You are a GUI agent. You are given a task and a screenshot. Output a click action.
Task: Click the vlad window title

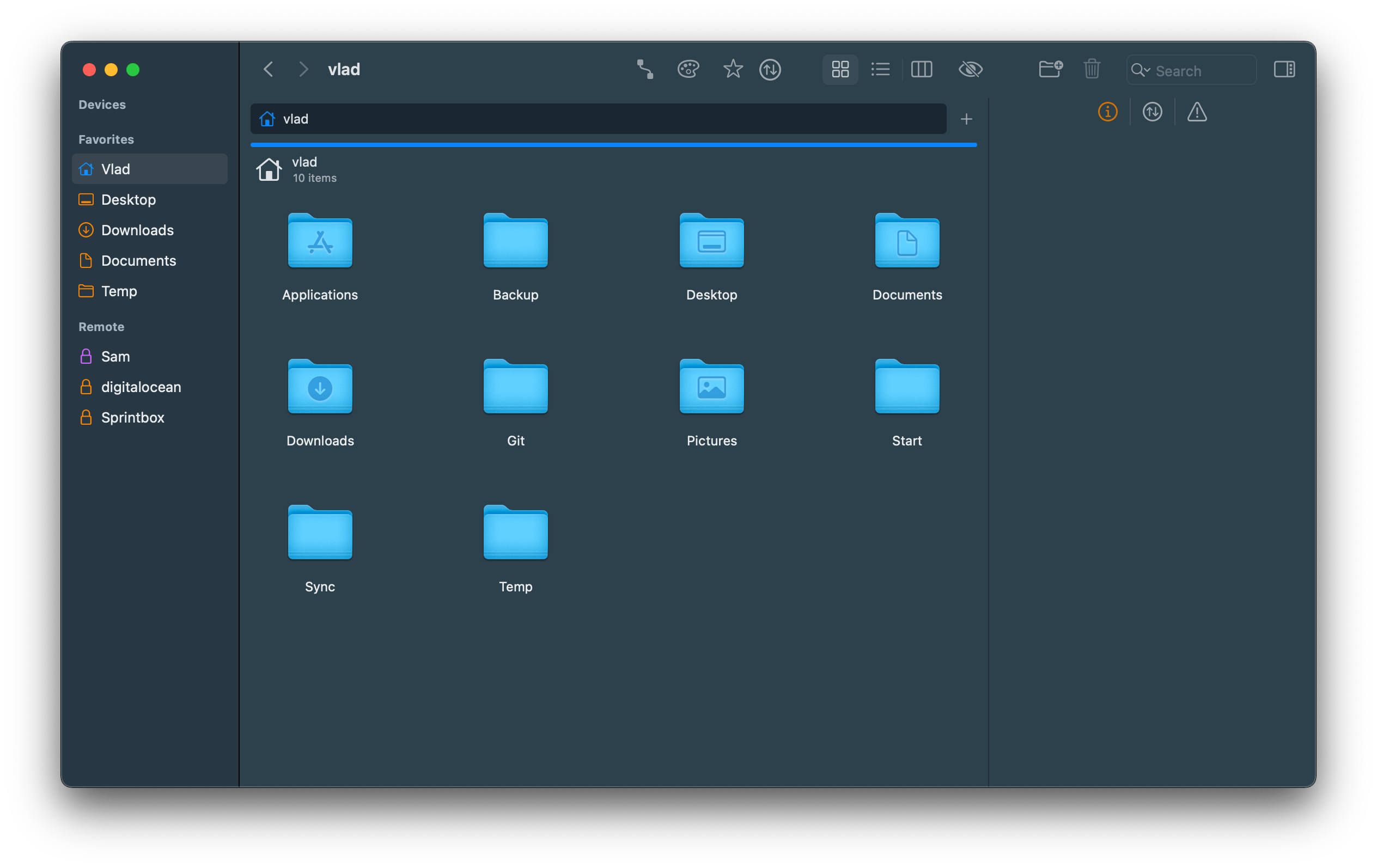tap(344, 70)
